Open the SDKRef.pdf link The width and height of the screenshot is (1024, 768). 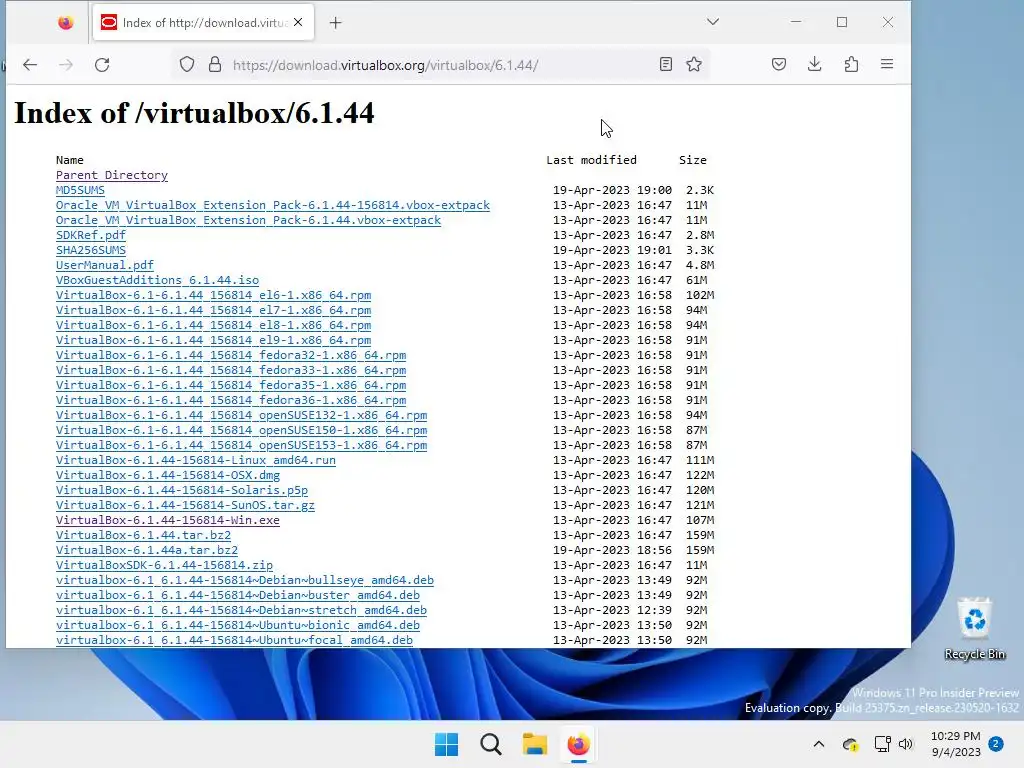coord(91,235)
